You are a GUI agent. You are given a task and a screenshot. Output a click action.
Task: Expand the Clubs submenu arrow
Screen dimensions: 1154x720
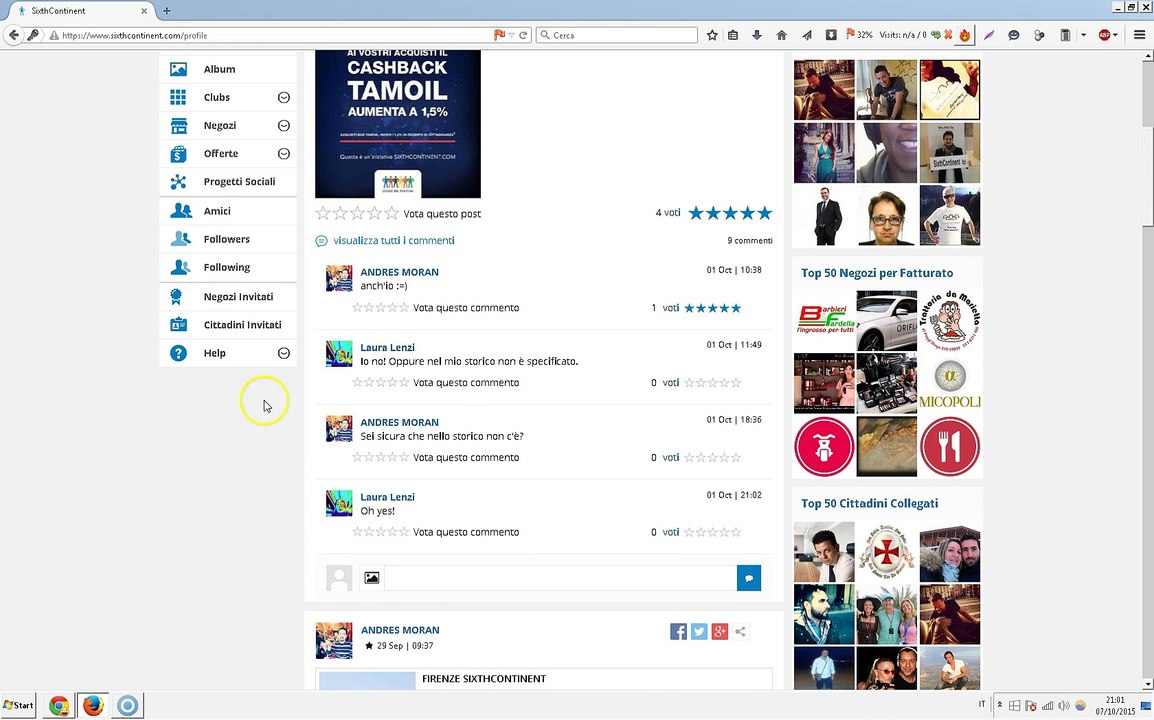283,97
